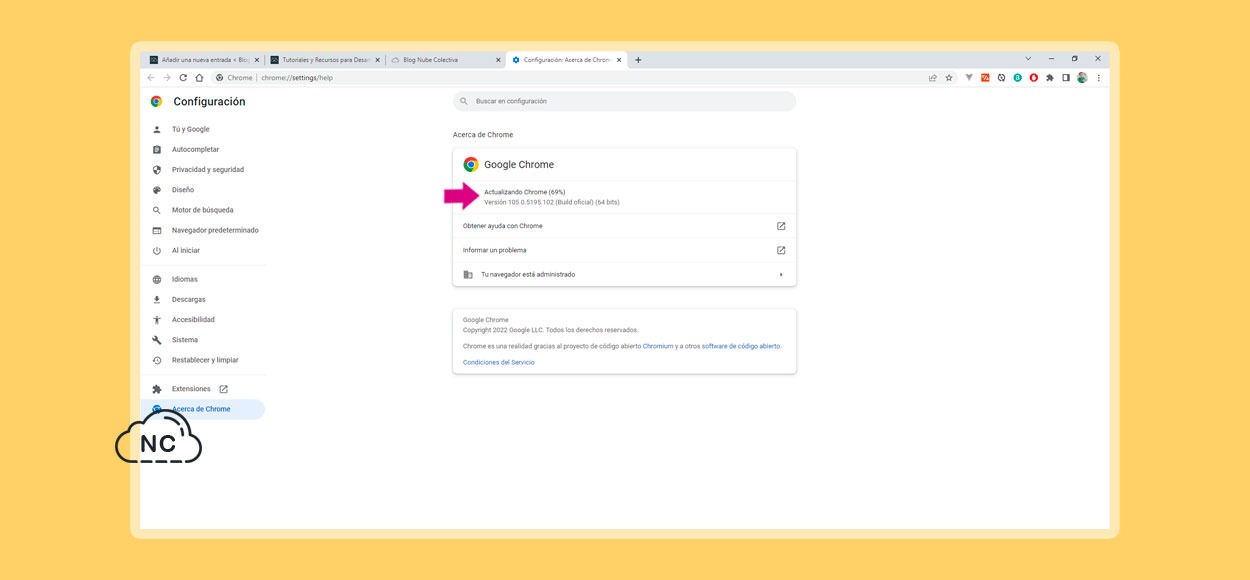This screenshot has width=1250, height=580.
Task: Click the browser forward arrow
Action: point(167,78)
